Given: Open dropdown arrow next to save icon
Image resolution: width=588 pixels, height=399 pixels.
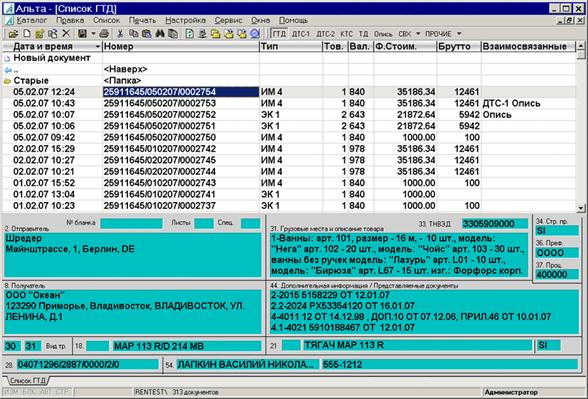Looking at the screenshot, I should (93, 34).
